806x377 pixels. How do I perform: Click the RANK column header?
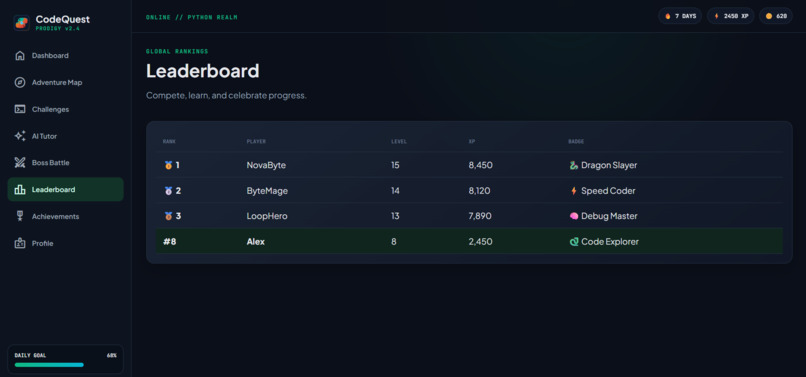(169, 141)
